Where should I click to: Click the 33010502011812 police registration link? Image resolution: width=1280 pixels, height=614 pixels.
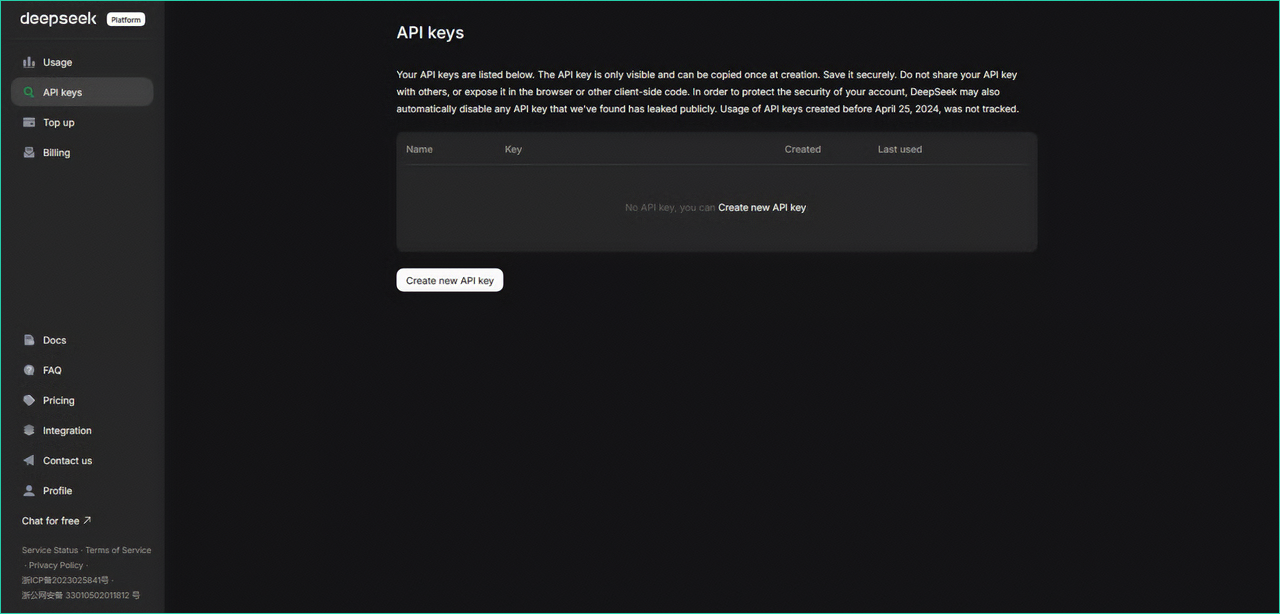(x=81, y=595)
